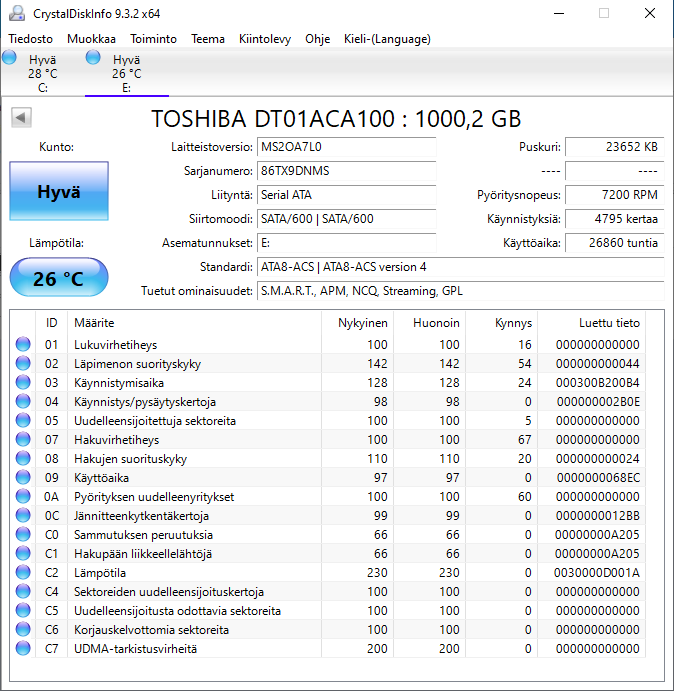Click the previous disk arrow button
The width and height of the screenshot is (674, 691).
point(19,118)
